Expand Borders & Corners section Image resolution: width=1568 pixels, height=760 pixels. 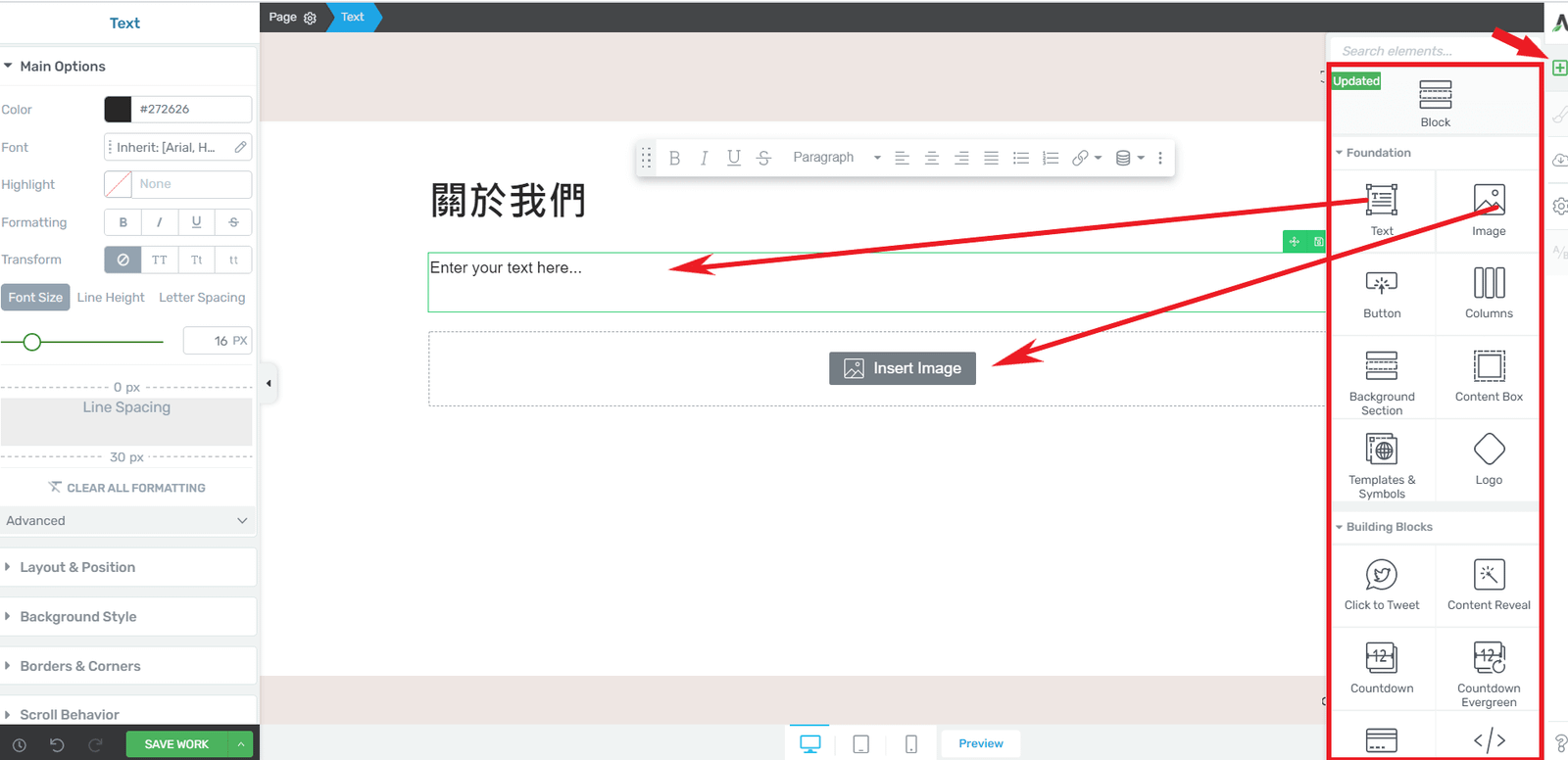128,666
